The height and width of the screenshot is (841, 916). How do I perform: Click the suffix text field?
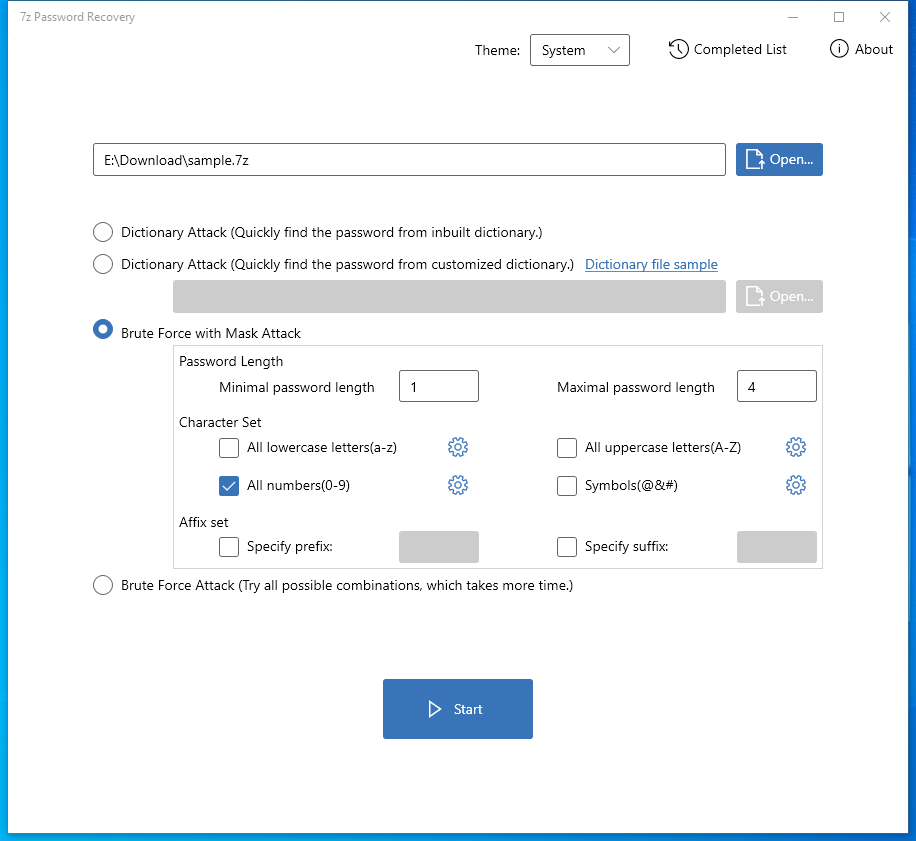point(776,547)
